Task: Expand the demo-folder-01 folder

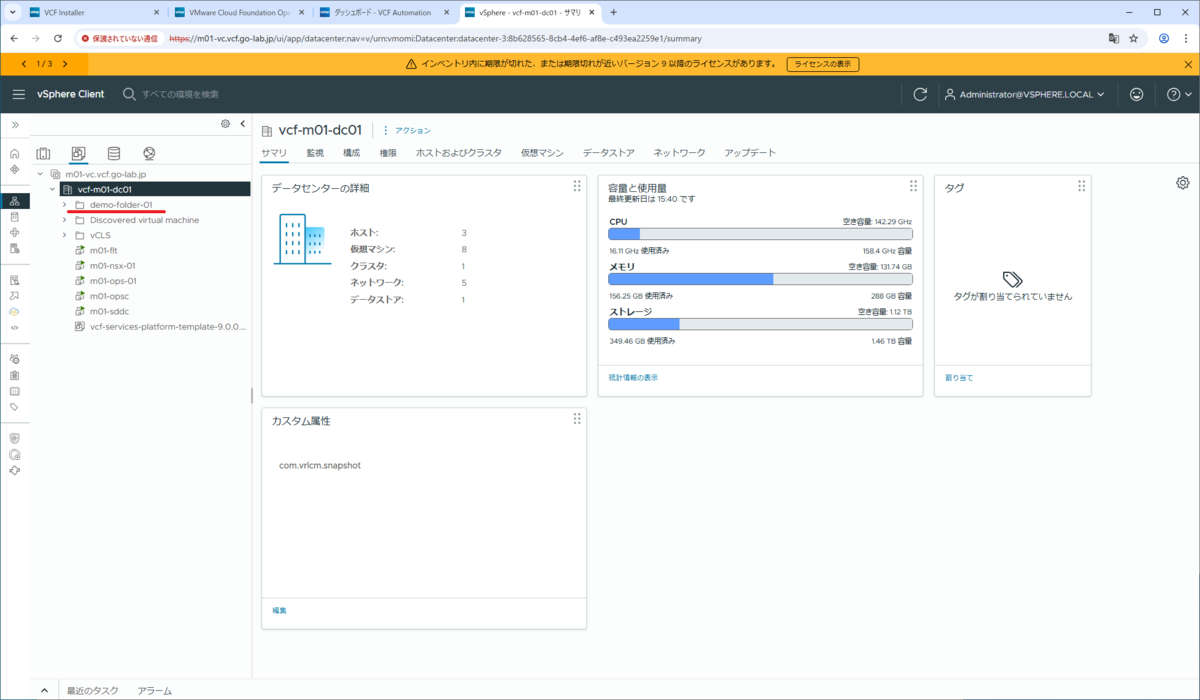Action: pos(64,205)
